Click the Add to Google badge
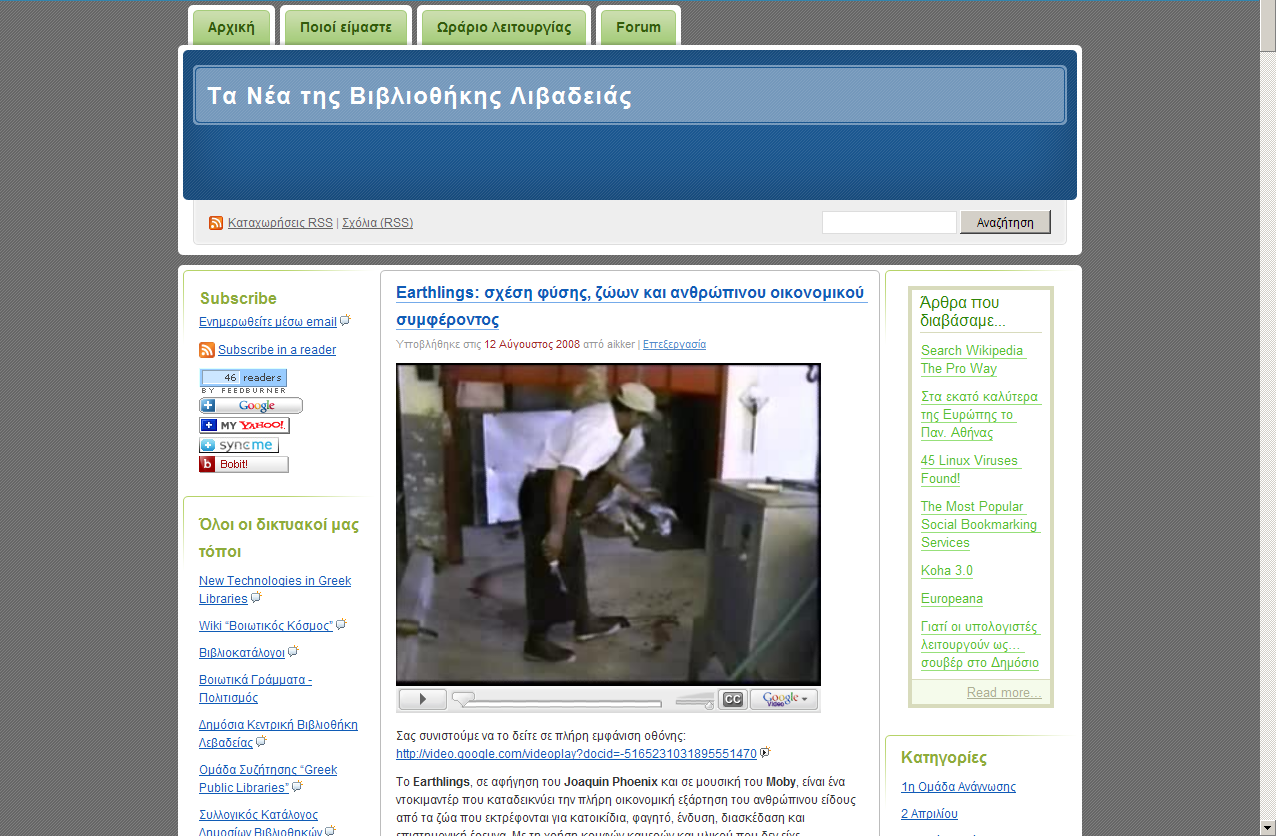Viewport: 1276px width, 836px height. coord(251,406)
